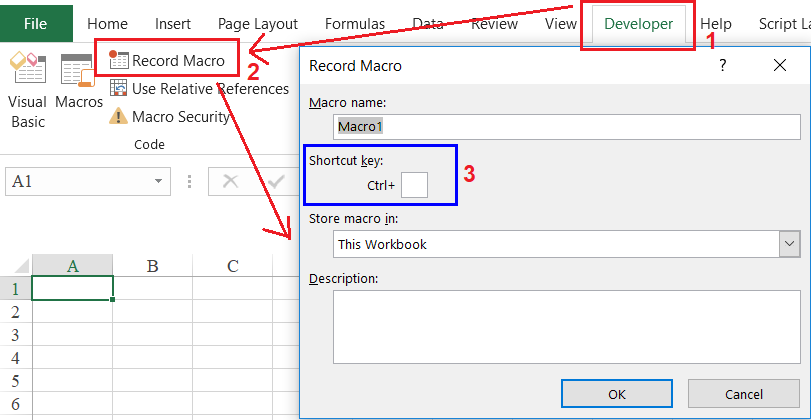Select column B header
The height and width of the screenshot is (420, 811).
click(152, 266)
